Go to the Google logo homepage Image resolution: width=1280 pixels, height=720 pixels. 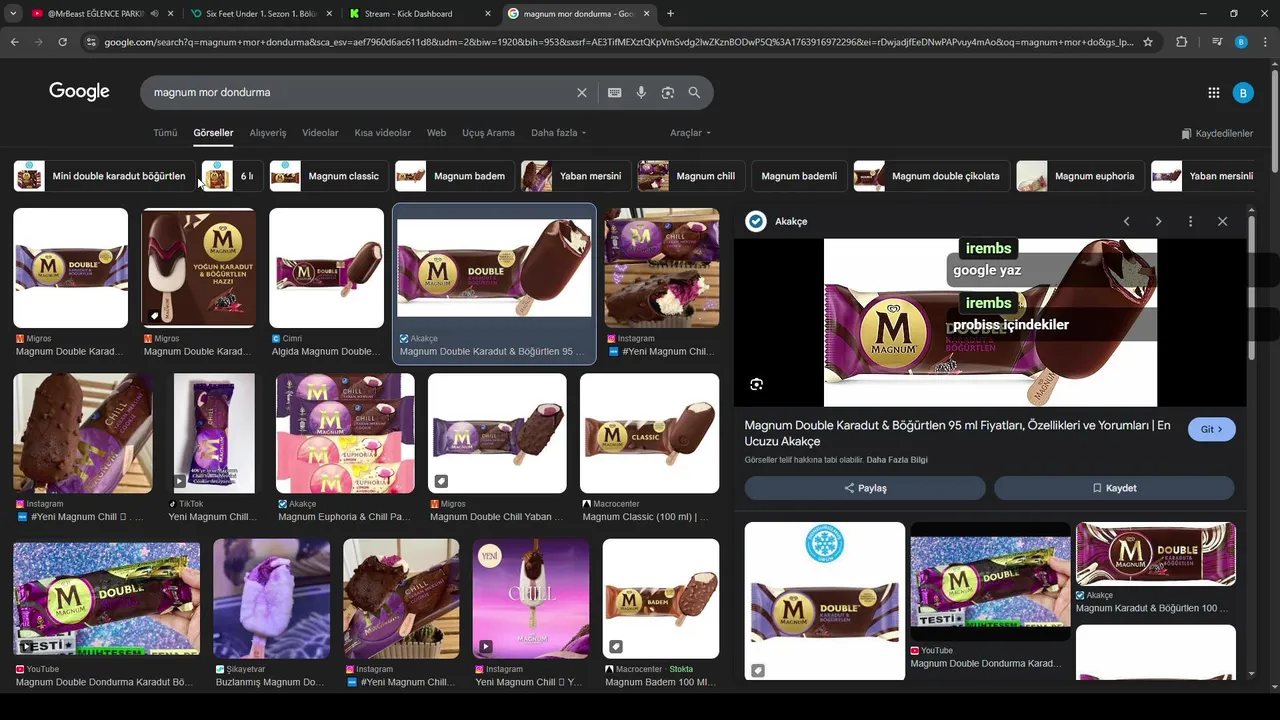pyautogui.click(x=79, y=92)
